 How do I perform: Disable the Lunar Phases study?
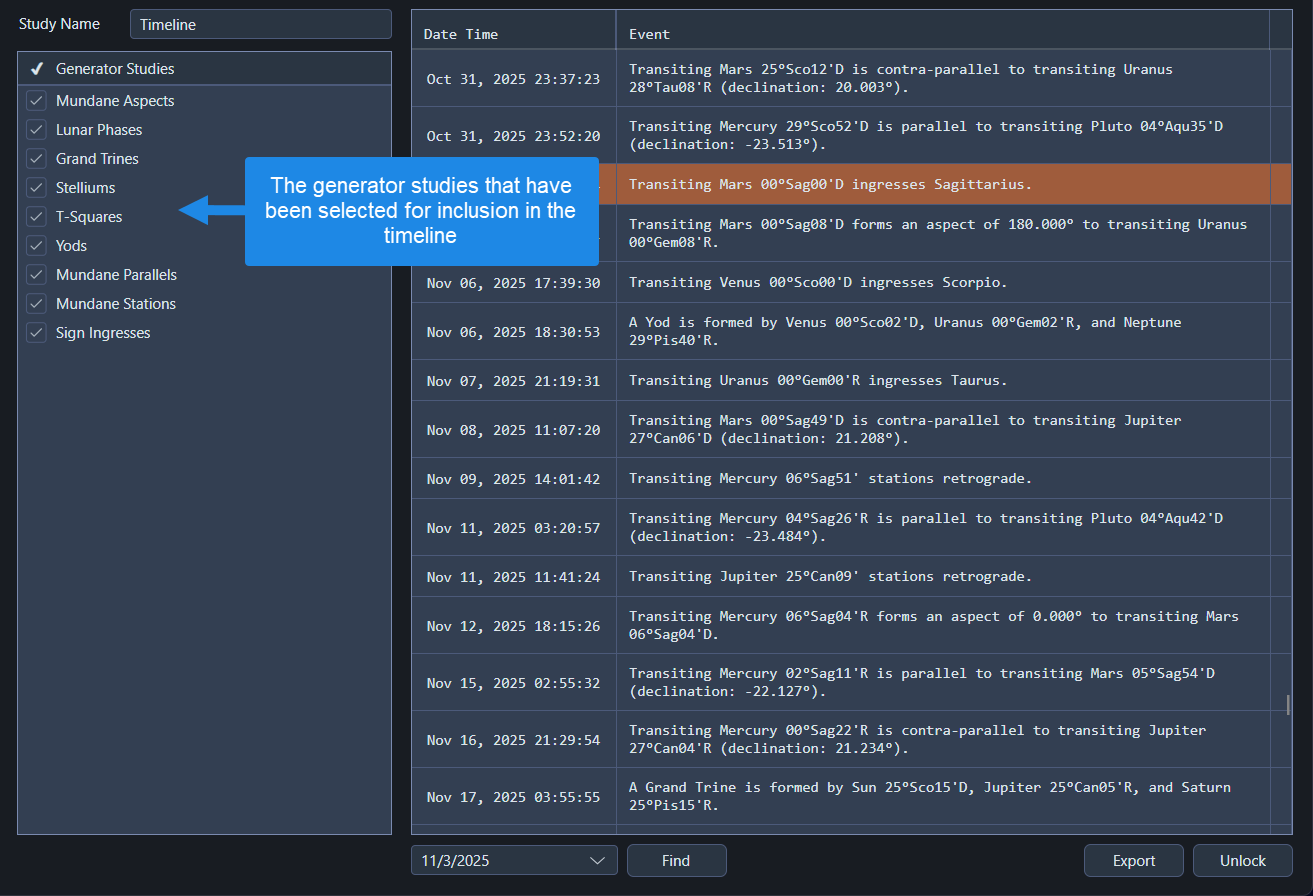coord(36,129)
